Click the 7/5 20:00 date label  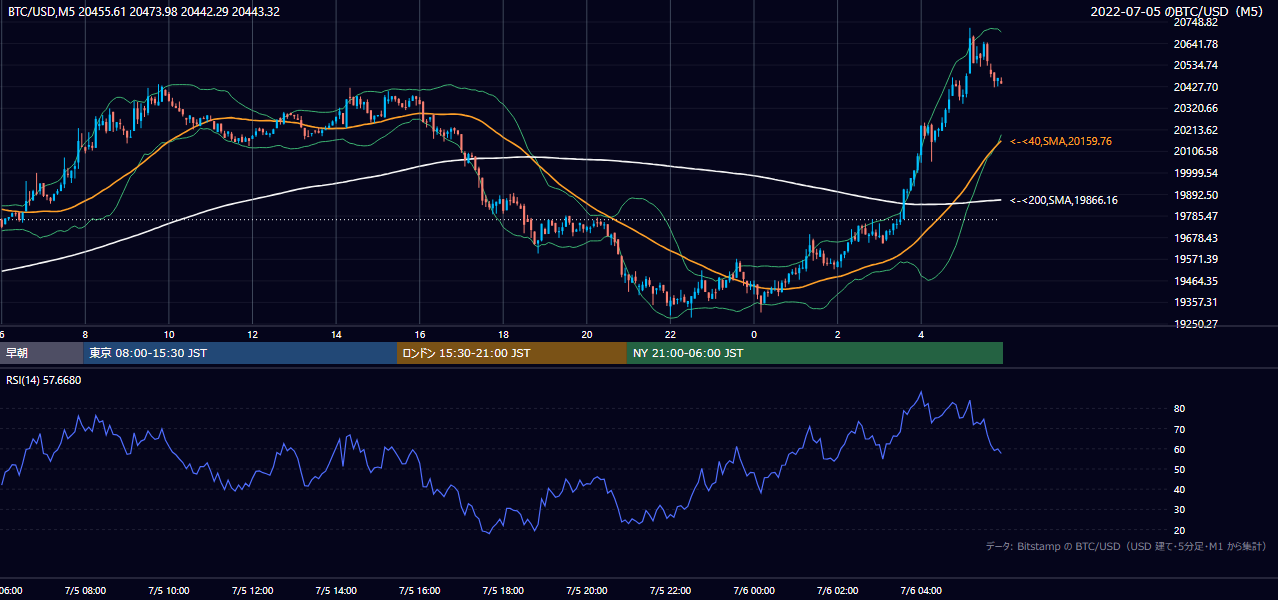point(587,591)
